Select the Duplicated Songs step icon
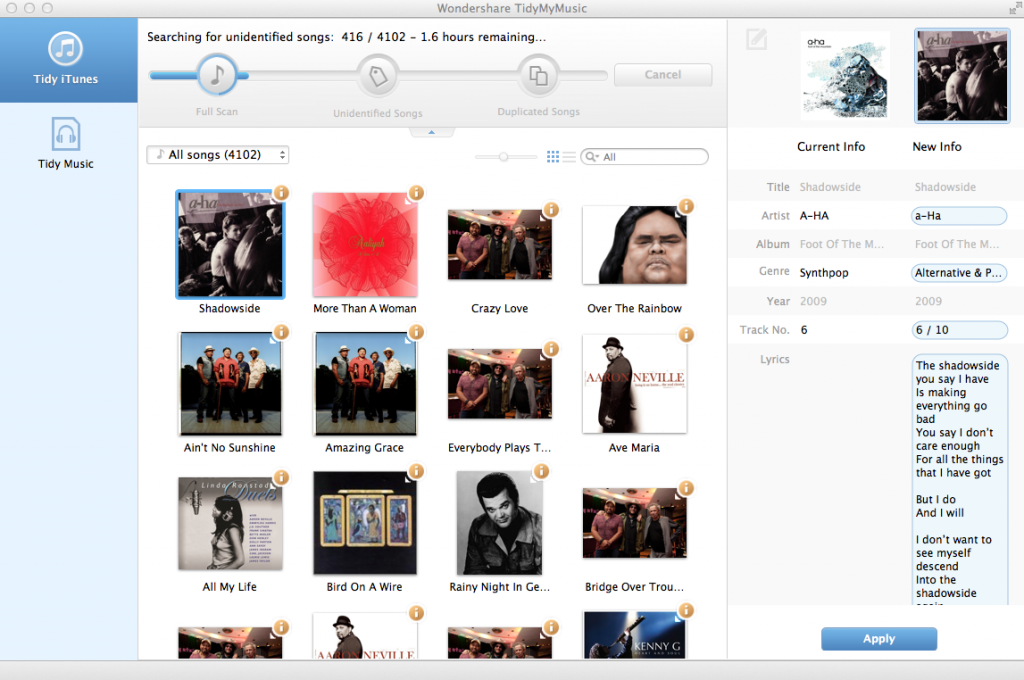 [538, 76]
